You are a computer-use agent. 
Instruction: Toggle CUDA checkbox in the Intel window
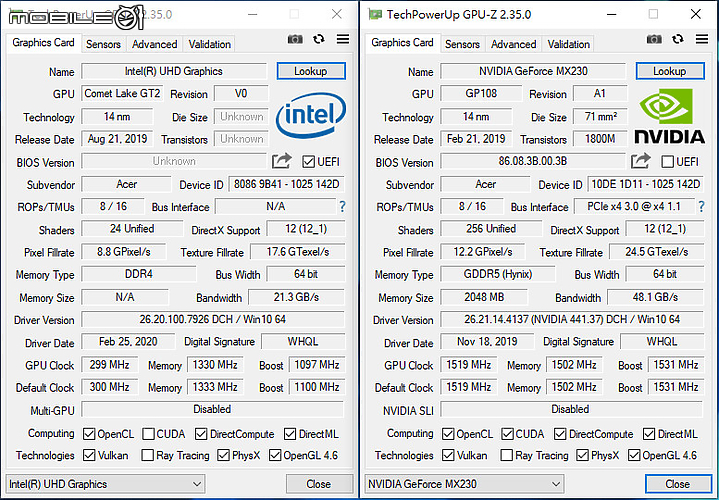pyautogui.click(x=148, y=434)
